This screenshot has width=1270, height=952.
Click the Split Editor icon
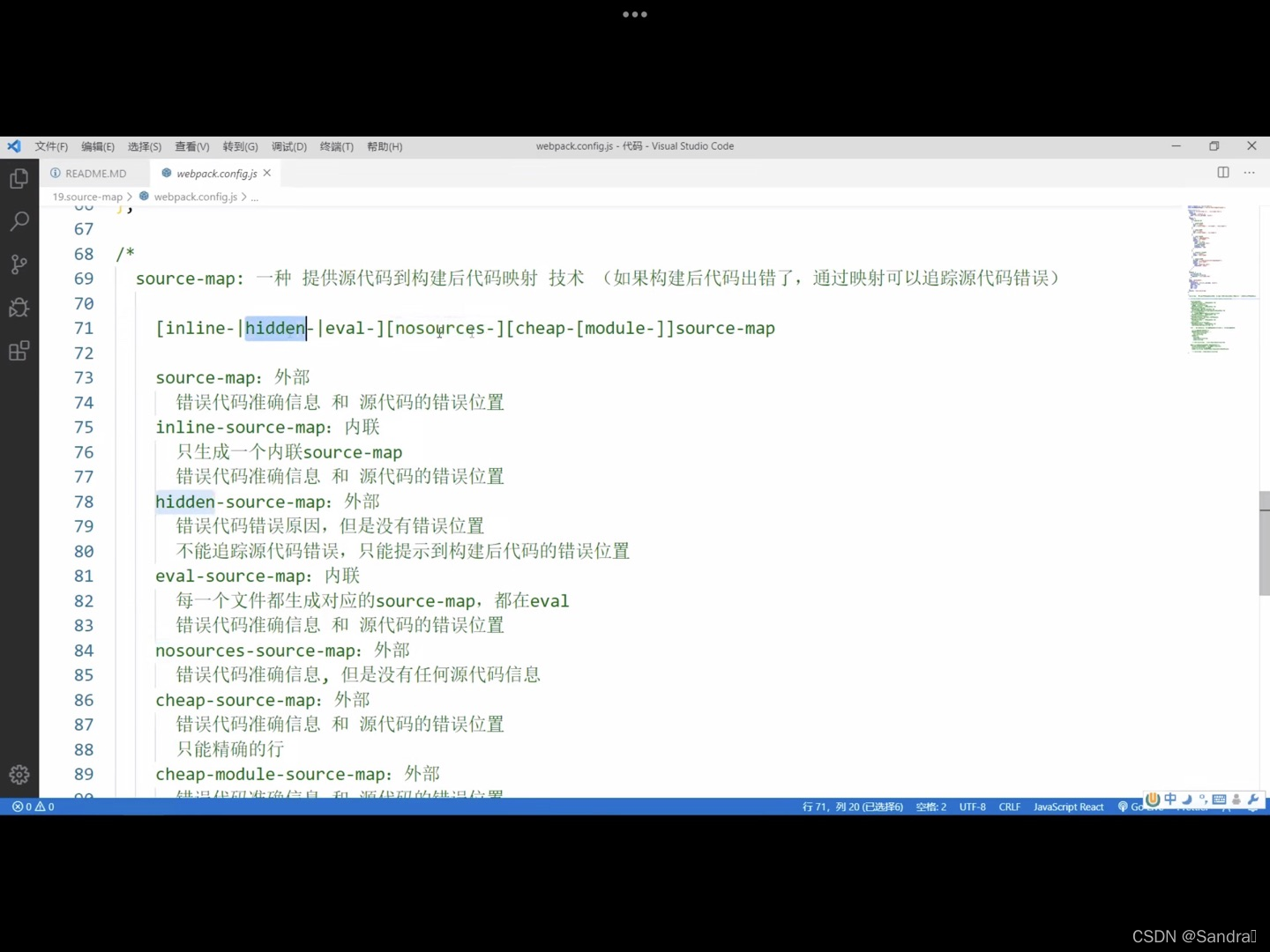click(1223, 173)
